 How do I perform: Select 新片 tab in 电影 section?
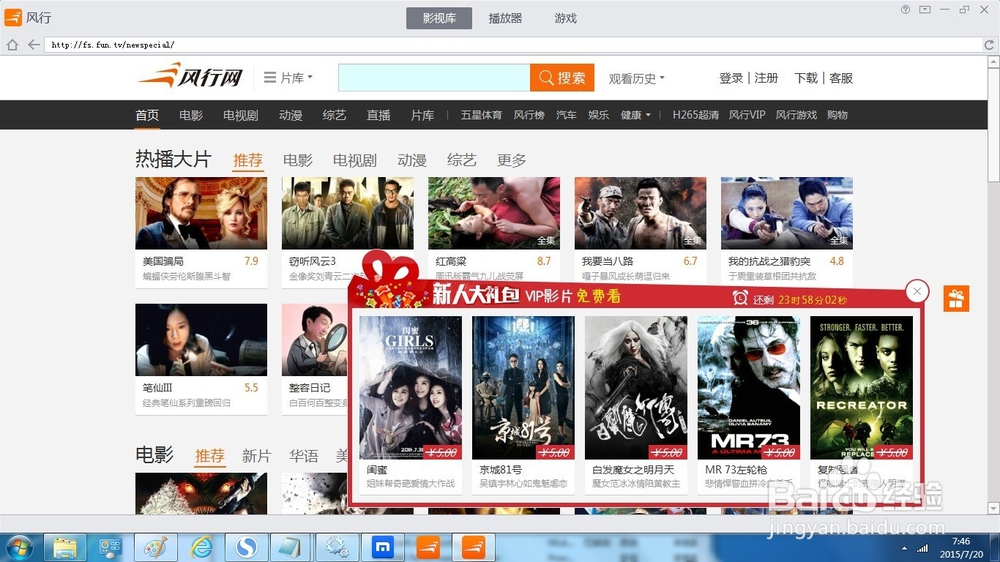click(256, 456)
